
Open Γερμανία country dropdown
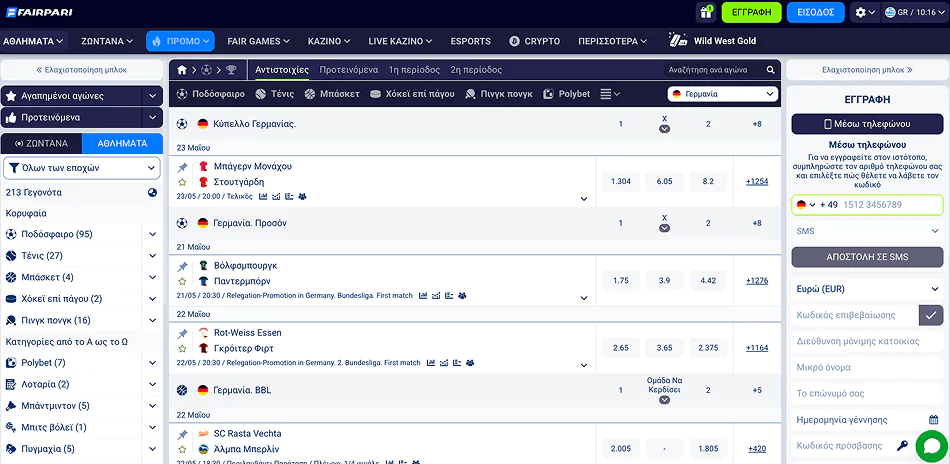[723, 94]
